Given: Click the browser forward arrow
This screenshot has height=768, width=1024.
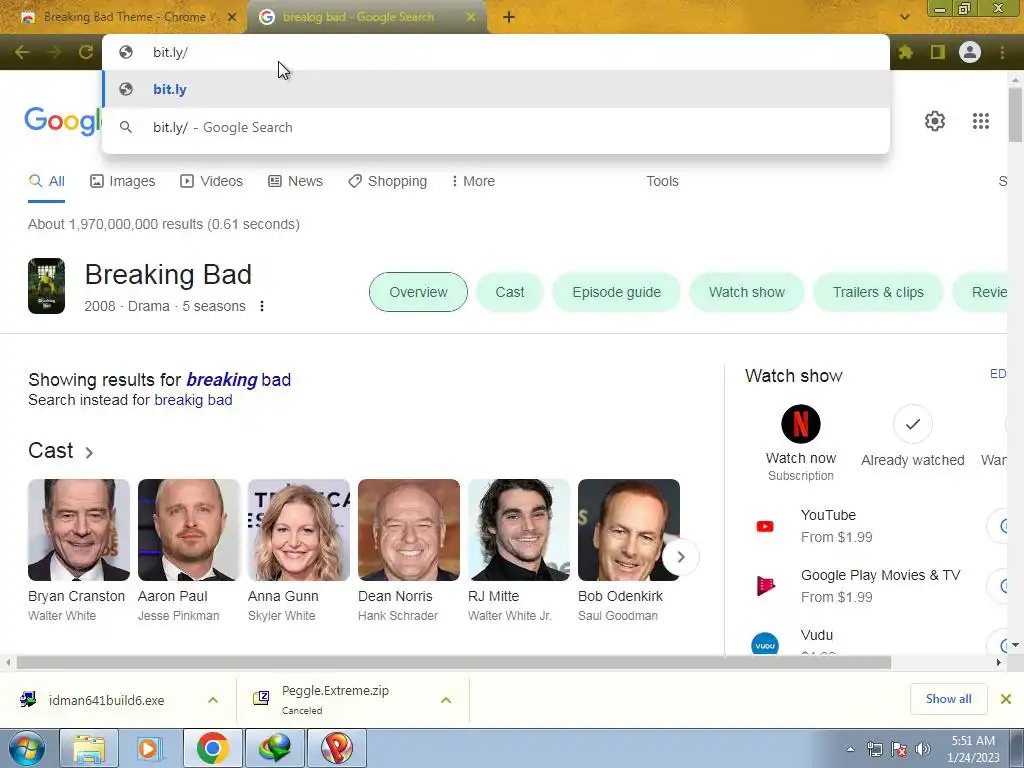Looking at the screenshot, I should pos(54,52).
